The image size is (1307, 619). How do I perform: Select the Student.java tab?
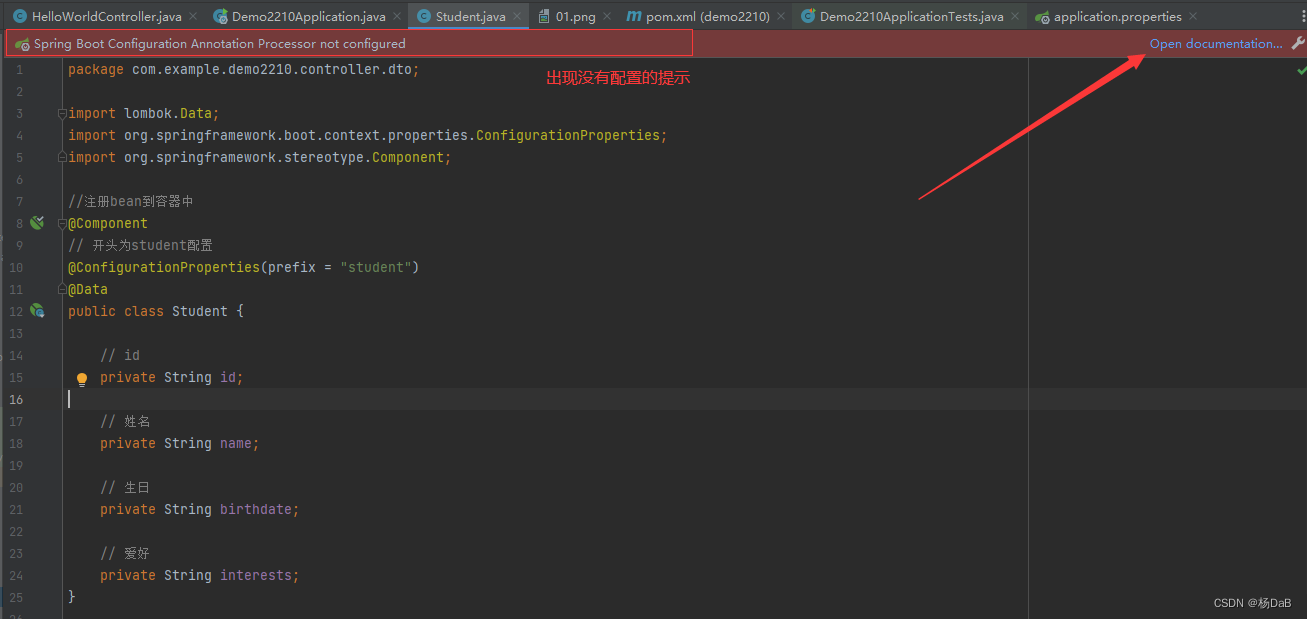tap(470, 17)
